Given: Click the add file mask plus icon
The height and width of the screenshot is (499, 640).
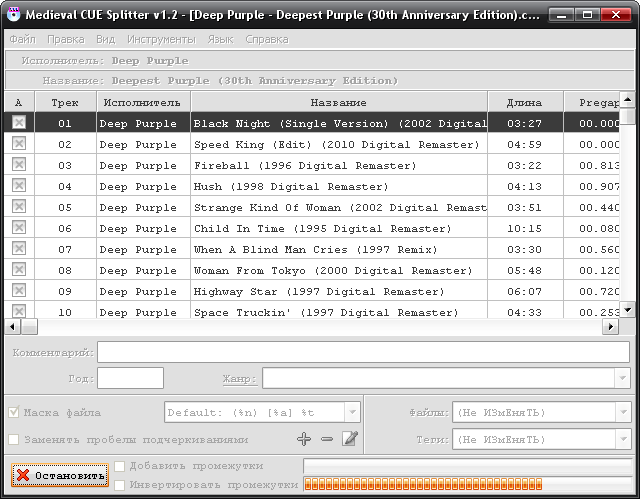Looking at the screenshot, I should click(x=304, y=439).
